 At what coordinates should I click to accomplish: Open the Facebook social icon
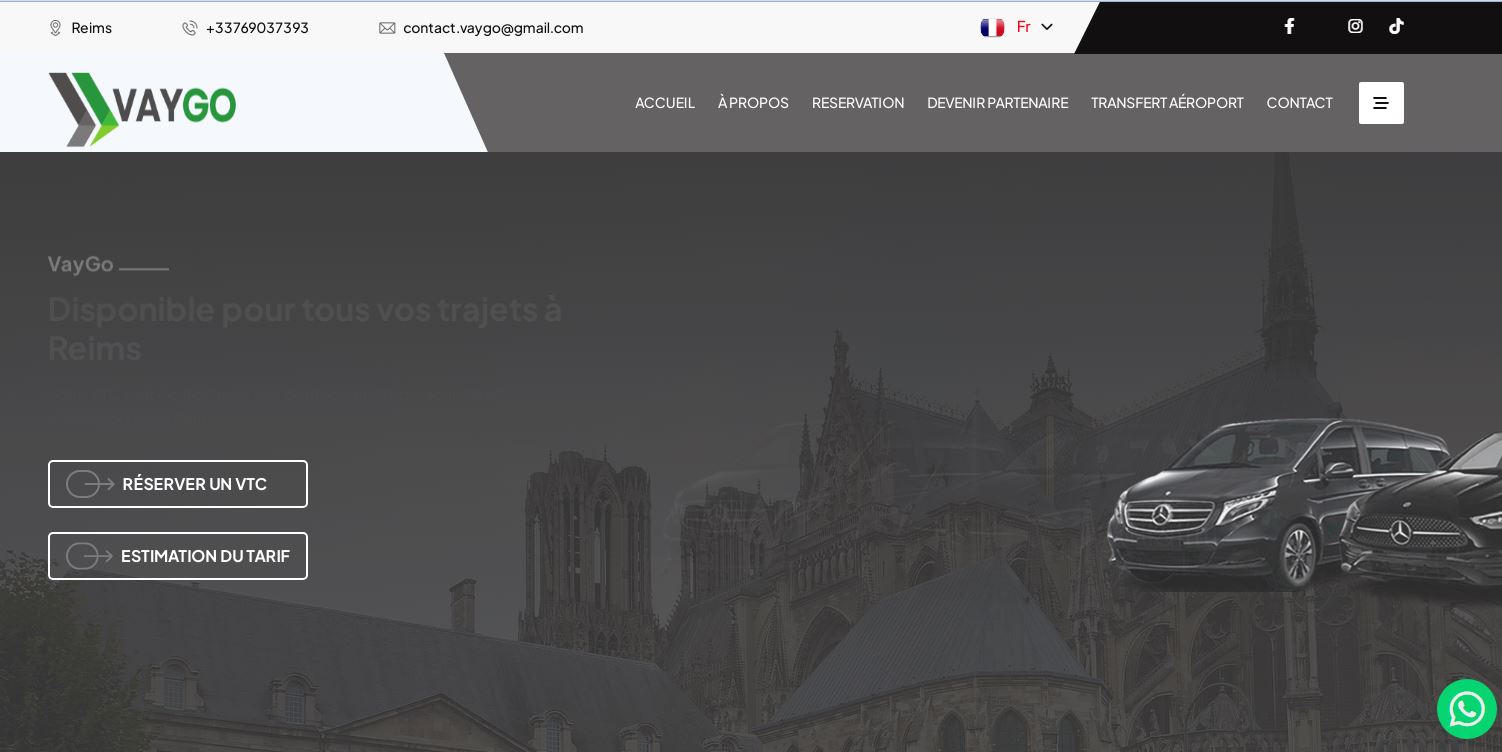coord(1289,26)
